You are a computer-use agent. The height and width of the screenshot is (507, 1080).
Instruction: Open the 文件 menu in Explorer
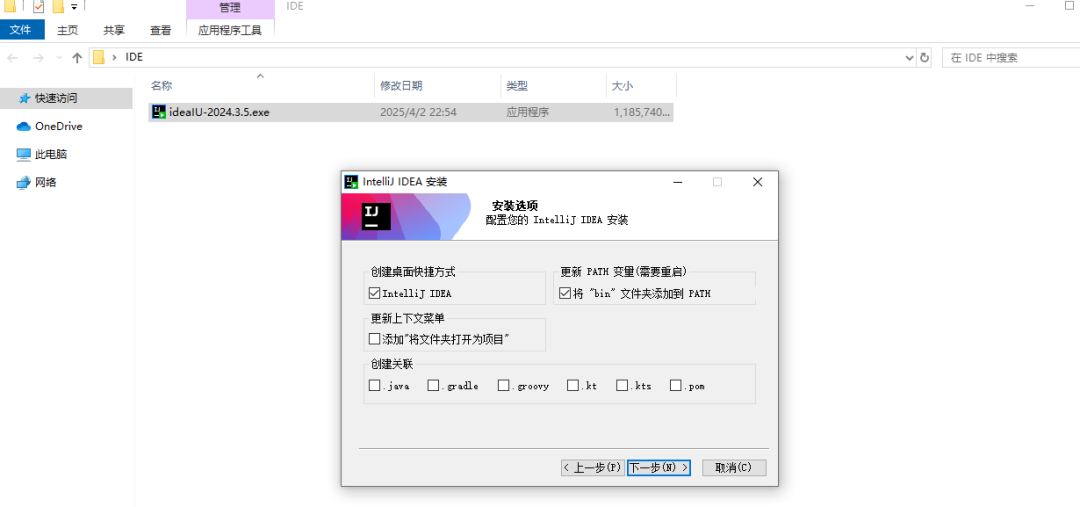(22, 30)
